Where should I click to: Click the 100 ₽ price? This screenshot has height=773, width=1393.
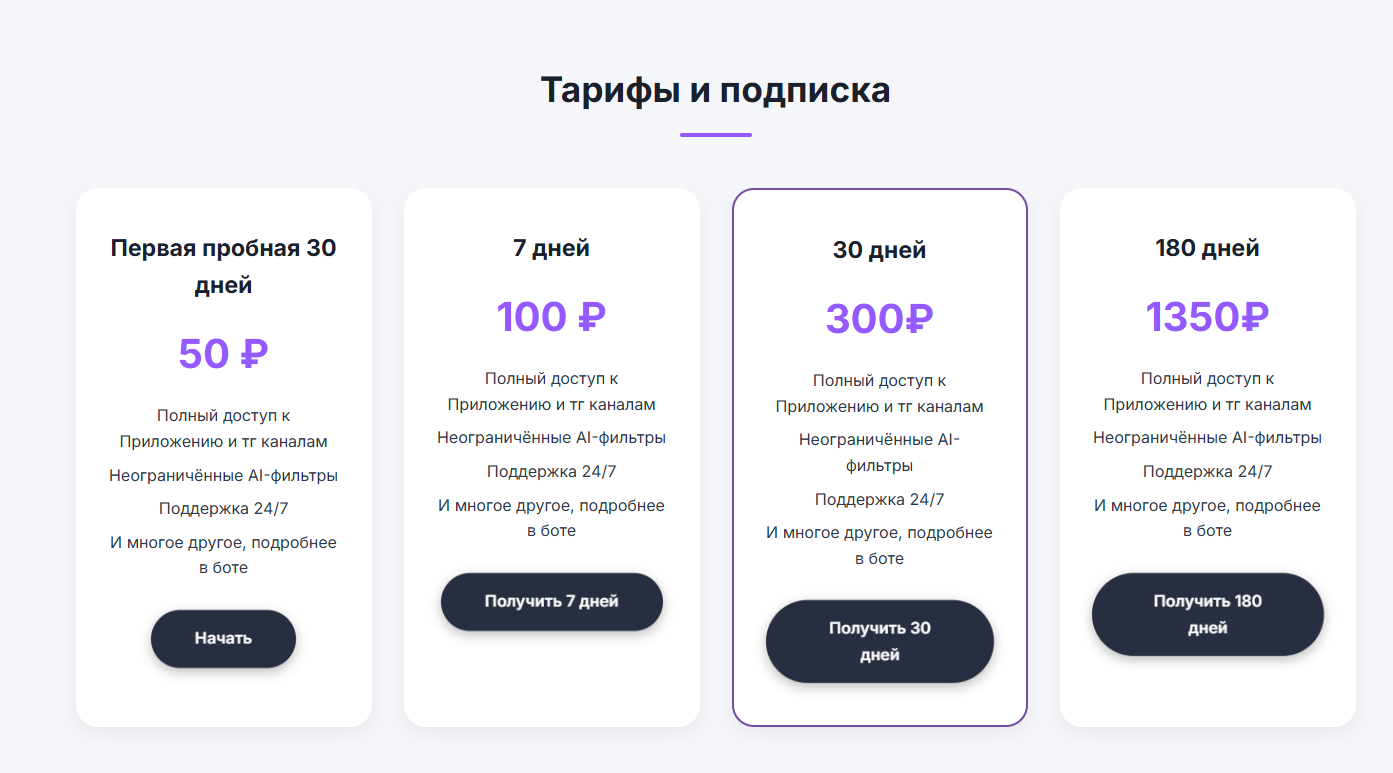[x=551, y=316]
